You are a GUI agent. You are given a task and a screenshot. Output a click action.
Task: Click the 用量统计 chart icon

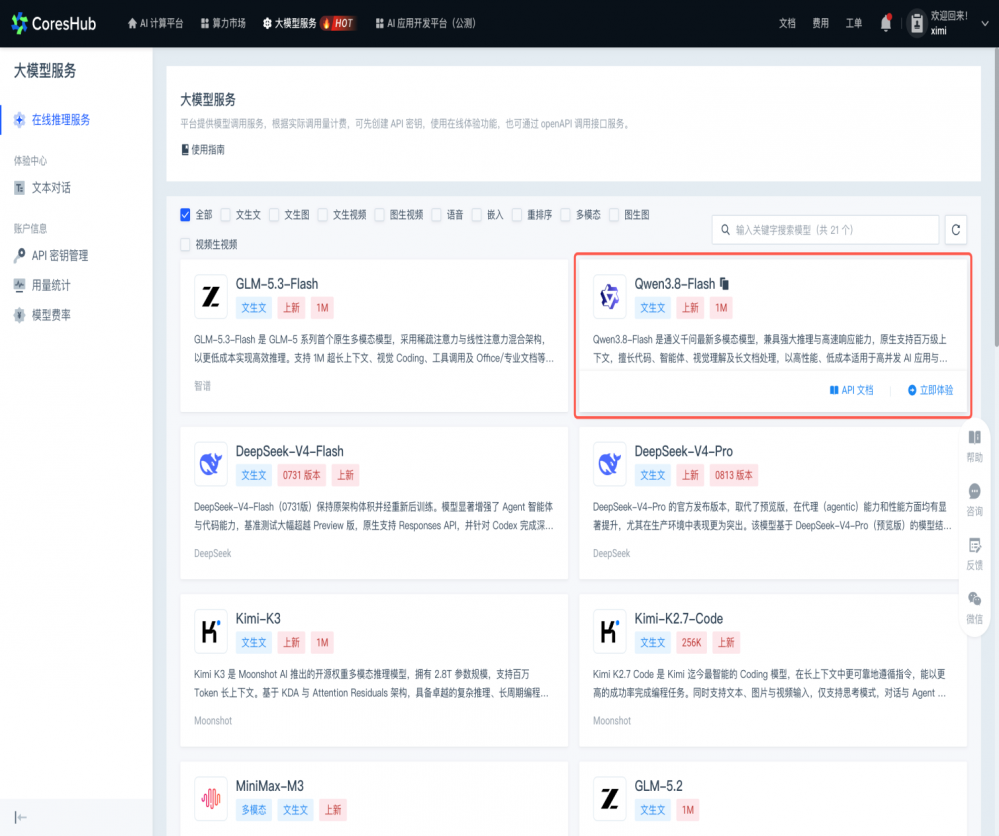click(20, 285)
